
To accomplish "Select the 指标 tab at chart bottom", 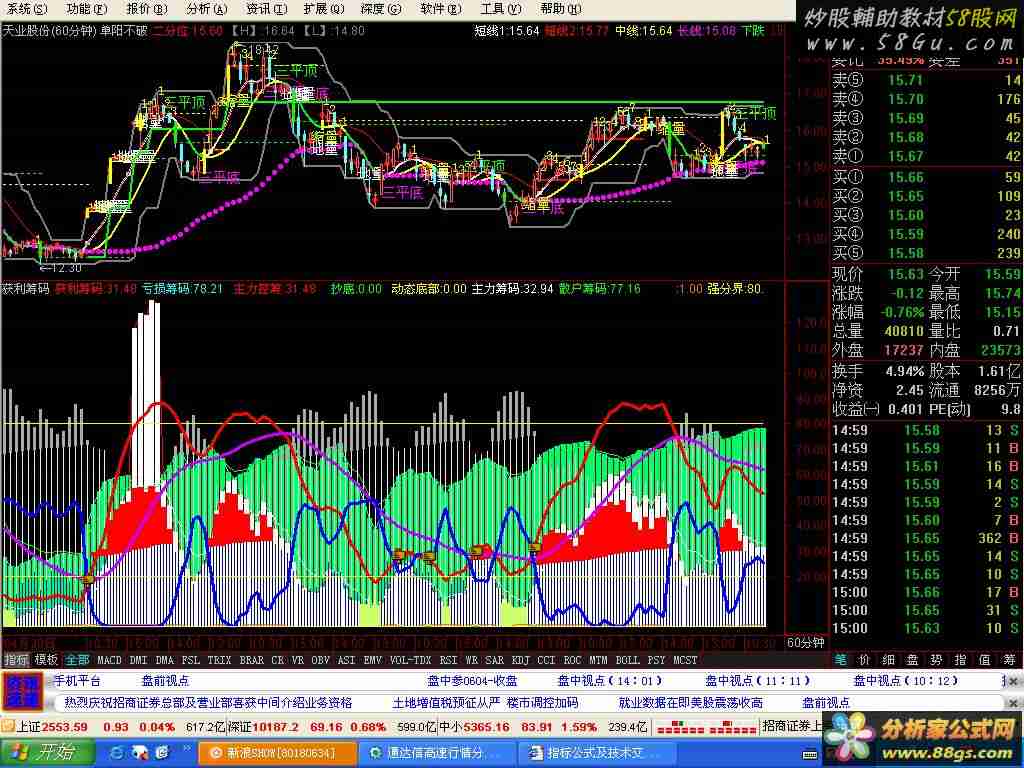I will coord(16,660).
